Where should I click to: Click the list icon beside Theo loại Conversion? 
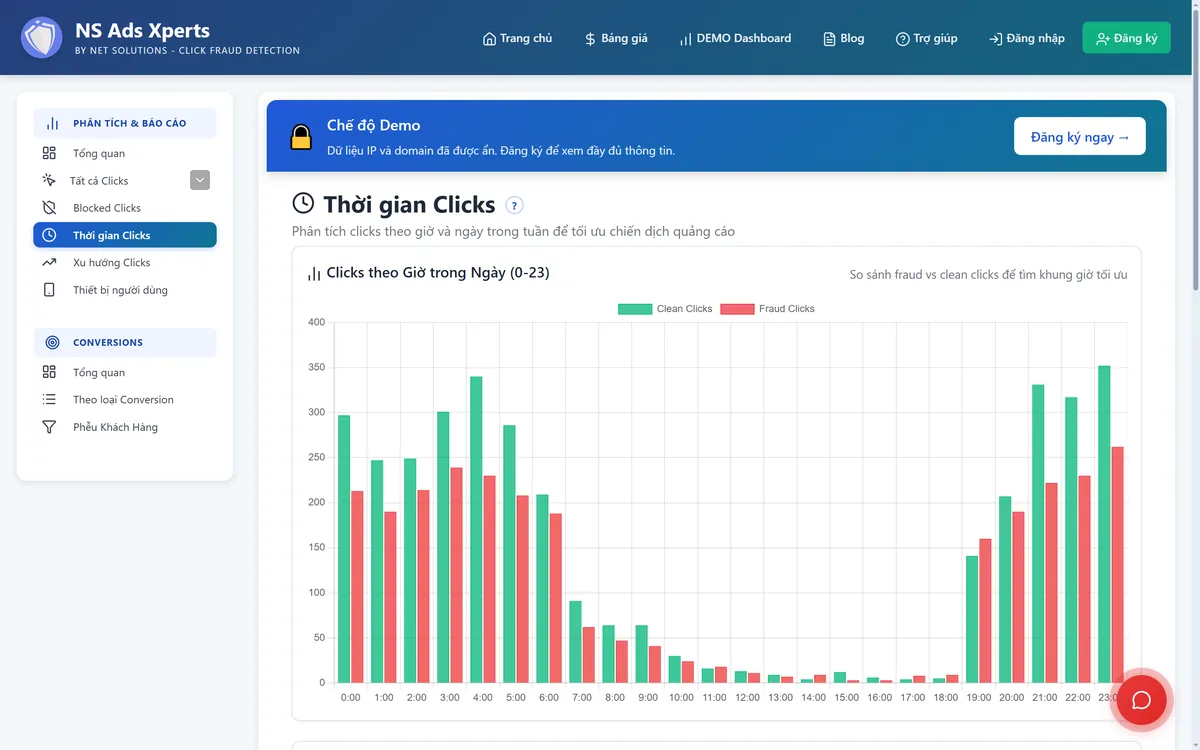coord(49,399)
